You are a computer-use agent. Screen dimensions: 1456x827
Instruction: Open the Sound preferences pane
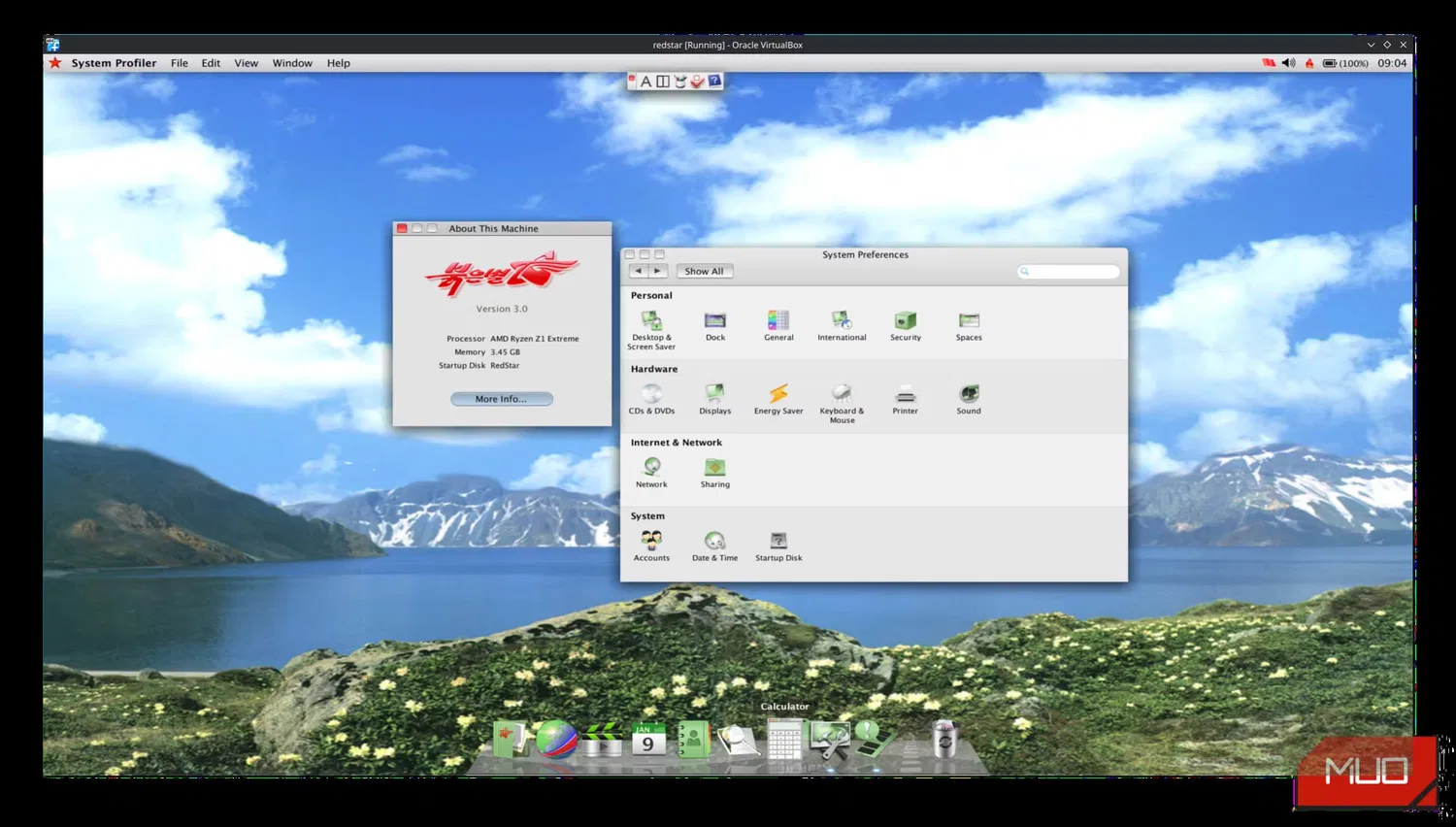[x=969, y=400]
